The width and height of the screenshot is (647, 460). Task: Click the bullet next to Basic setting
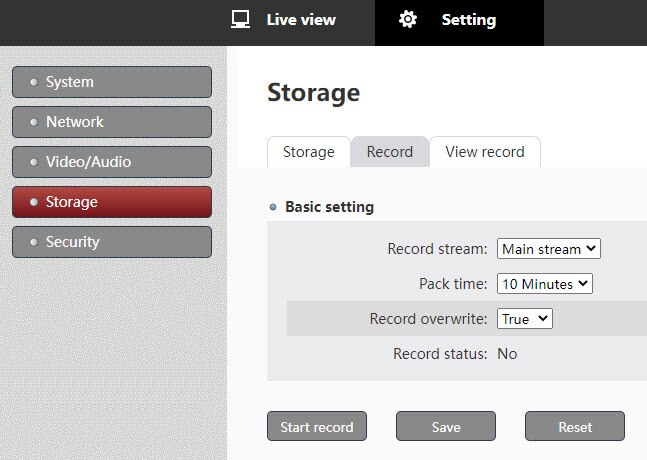pyautogui.click(x=273, y=207)
